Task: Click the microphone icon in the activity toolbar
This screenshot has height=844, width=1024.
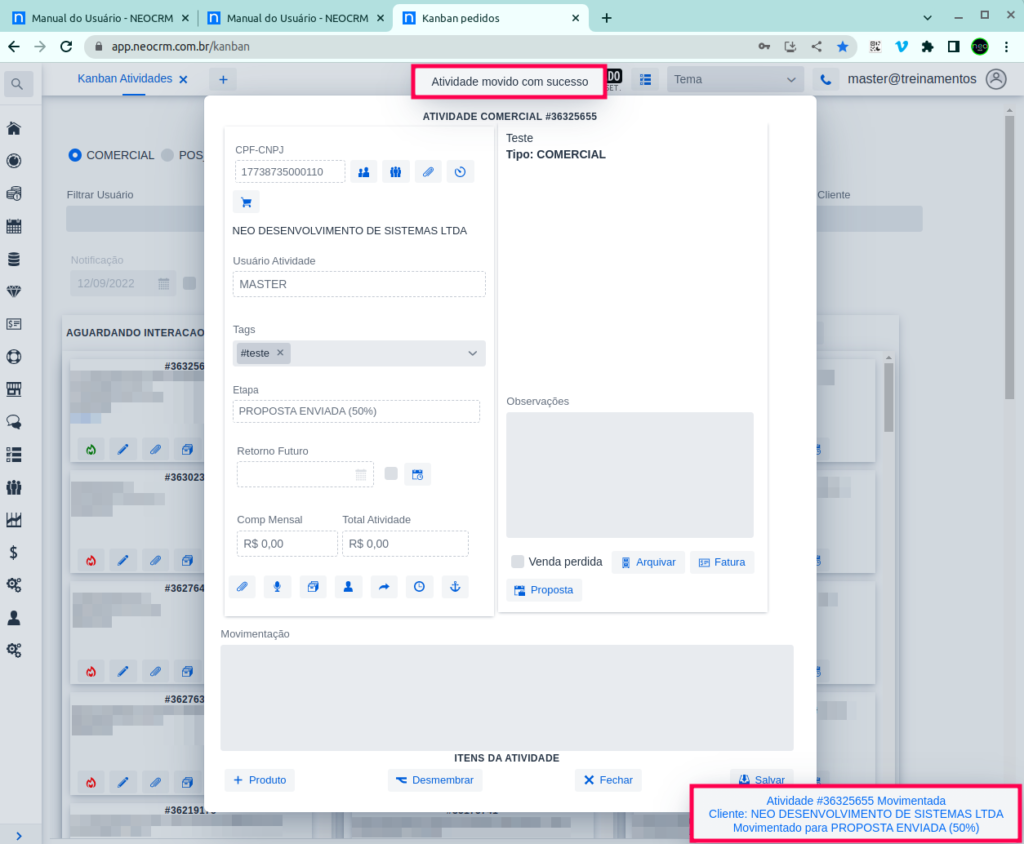Action: pos(277,587)
